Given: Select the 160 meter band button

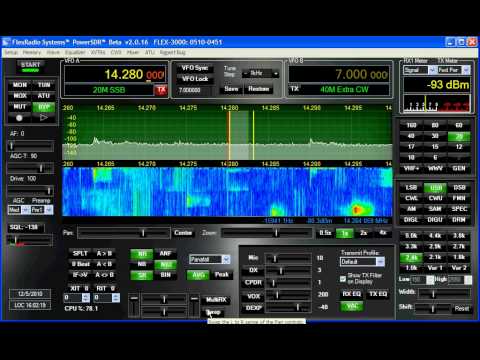Looking at the screenshot, I should [411, 125].
